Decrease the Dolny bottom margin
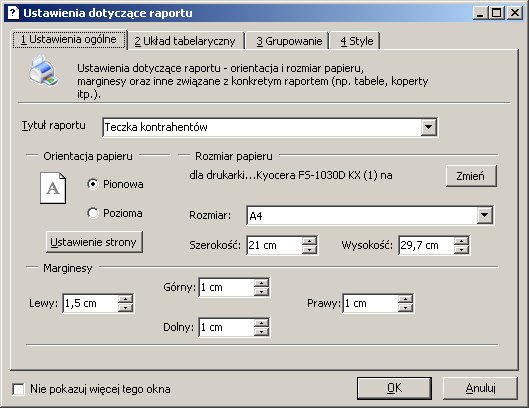Image resolution: width=529 pixels, height=408 pixels. 261,331
